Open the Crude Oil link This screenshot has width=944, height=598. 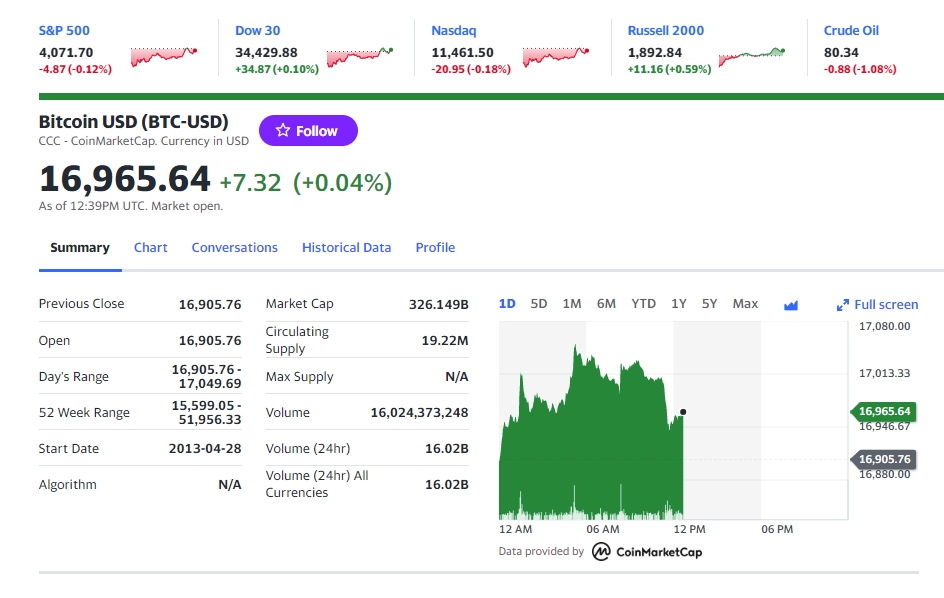coord(851,31)
